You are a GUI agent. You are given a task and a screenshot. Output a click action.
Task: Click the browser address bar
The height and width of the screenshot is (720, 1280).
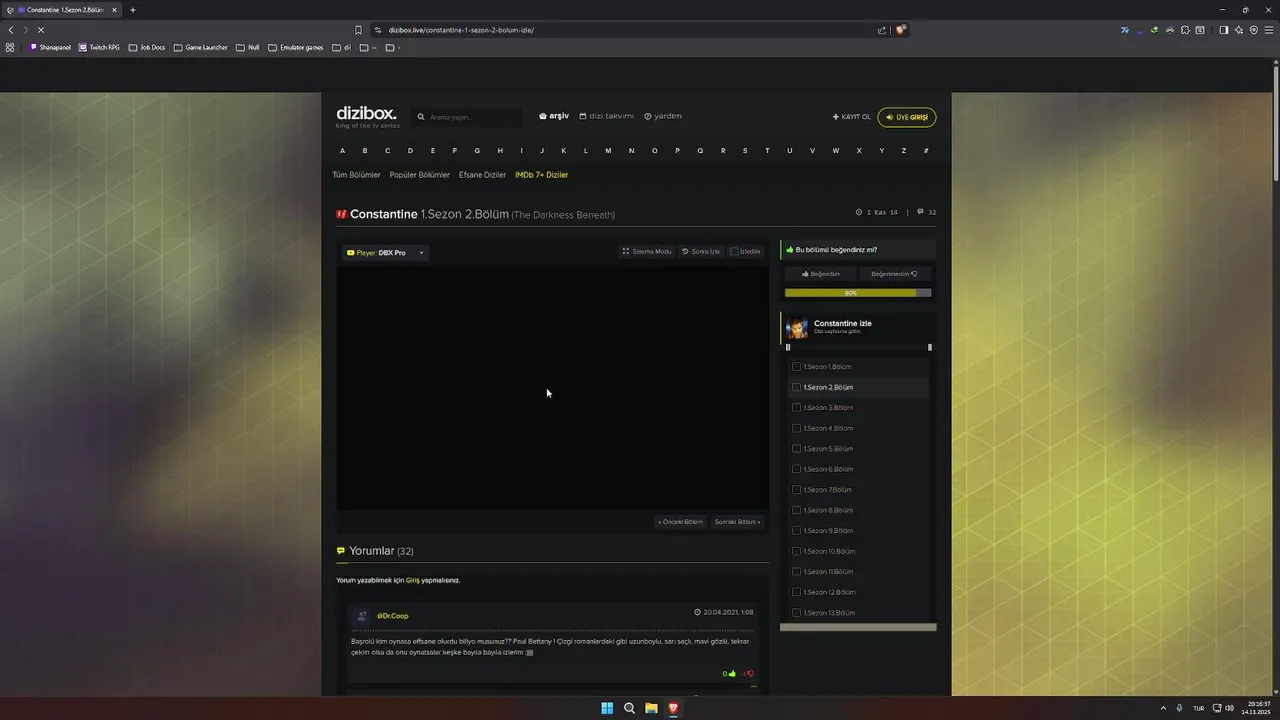tap(630, 30)
